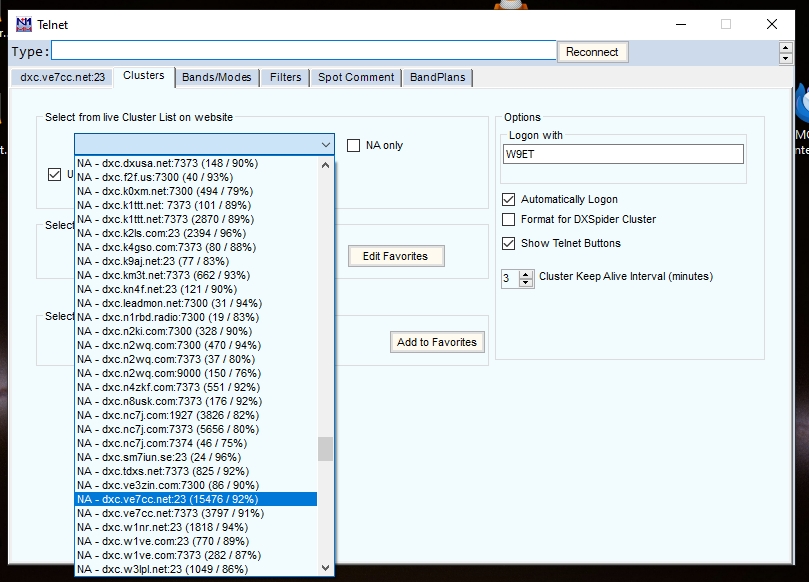809x582 pixels.
Task: Check Format for DXSpider Cluster
Action: coord(510,220)
